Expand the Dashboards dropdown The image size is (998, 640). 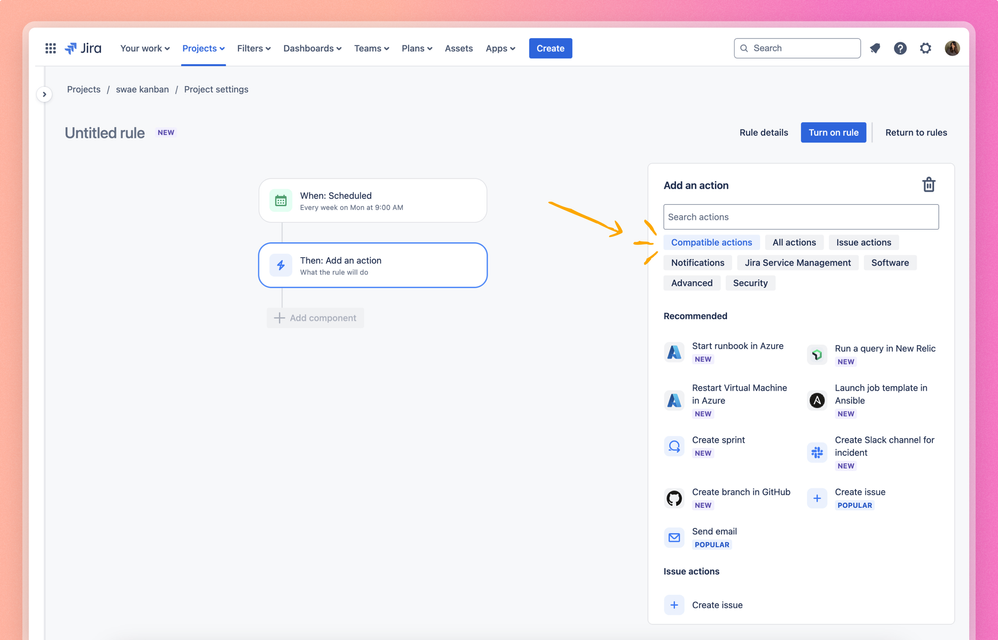pyautogui.click(x=313, y=48)
